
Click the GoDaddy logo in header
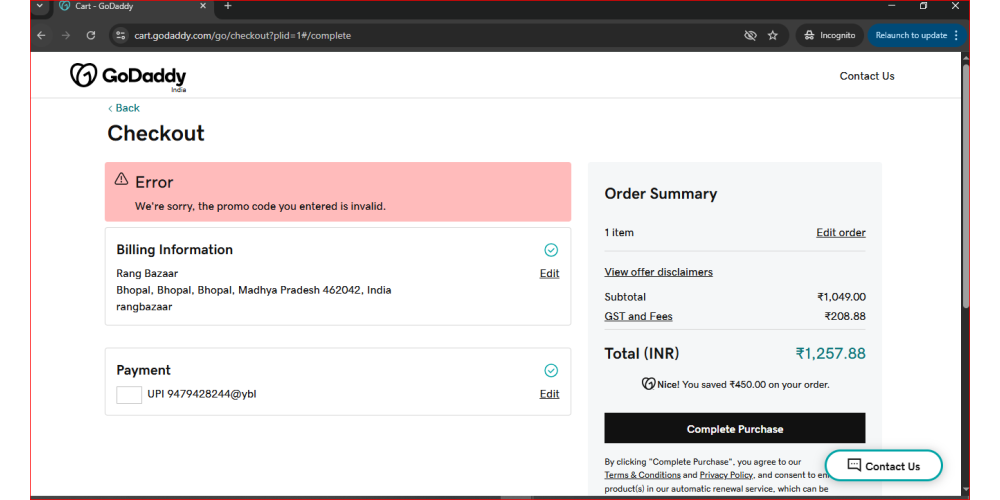coord(127,76)
